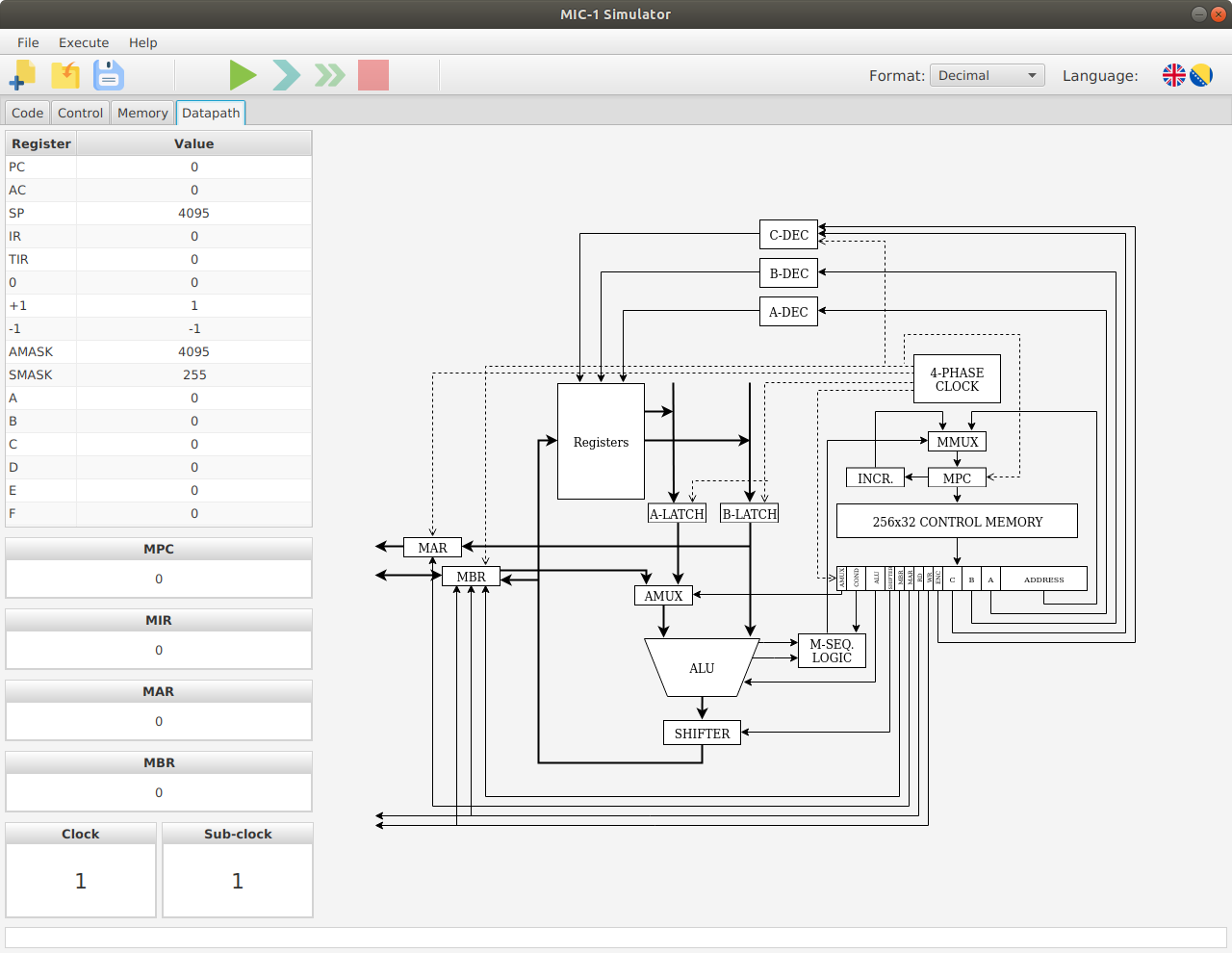The width and height of the screenshot is (1232, 953).
Task: Switch to the Memory tab
Action: pos(142,113)
